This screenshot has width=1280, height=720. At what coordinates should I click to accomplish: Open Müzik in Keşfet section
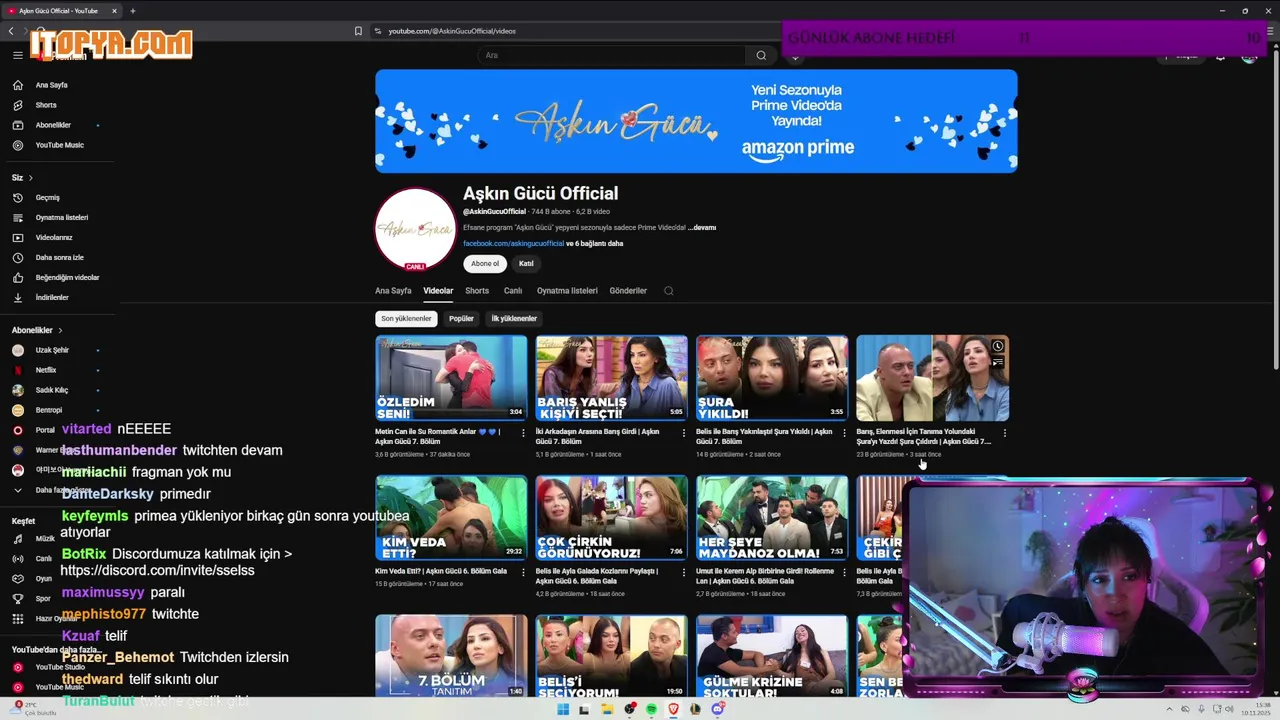click(x=44, y=538)
